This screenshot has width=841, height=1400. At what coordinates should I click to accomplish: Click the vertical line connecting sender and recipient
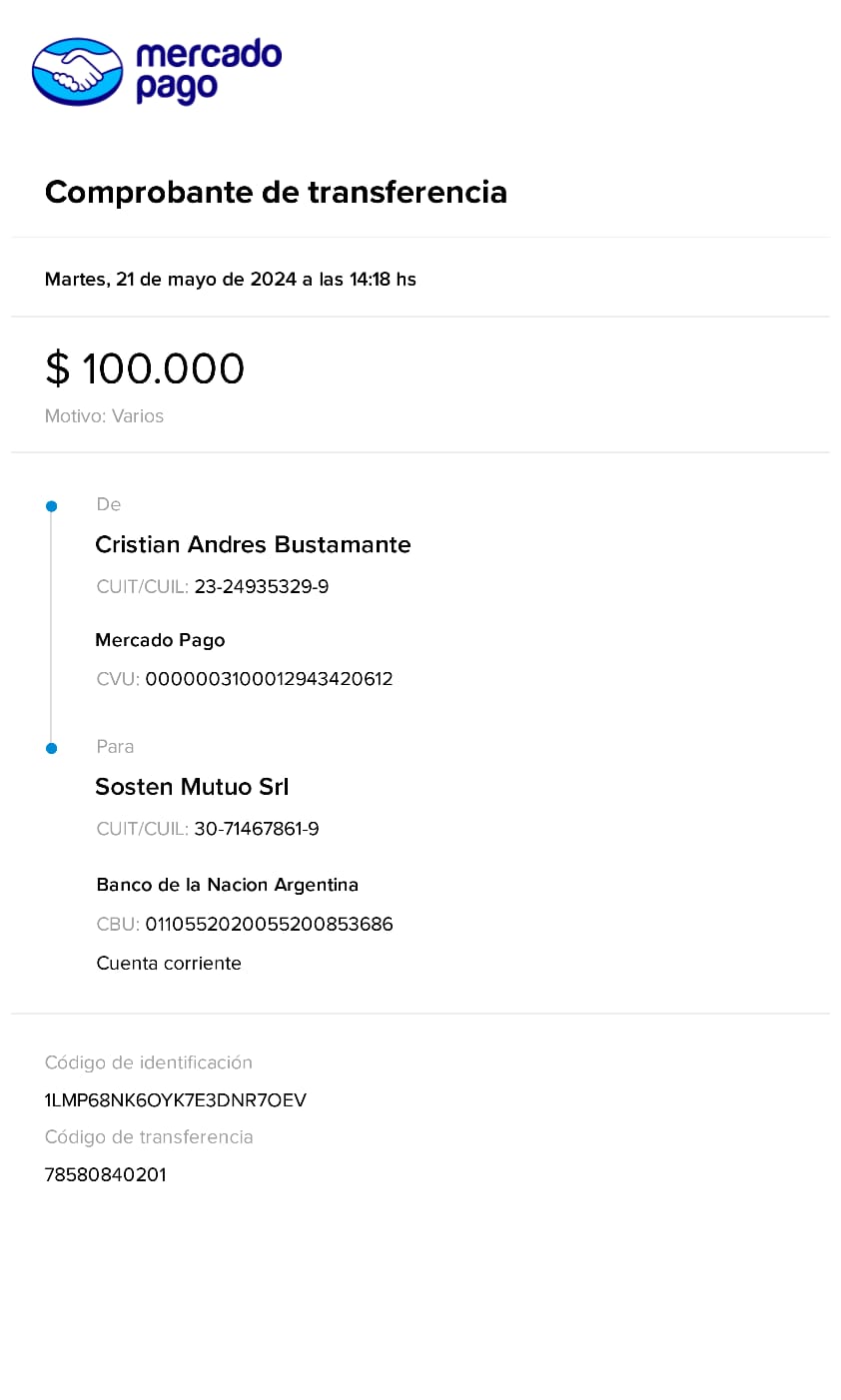coord(52,627)
